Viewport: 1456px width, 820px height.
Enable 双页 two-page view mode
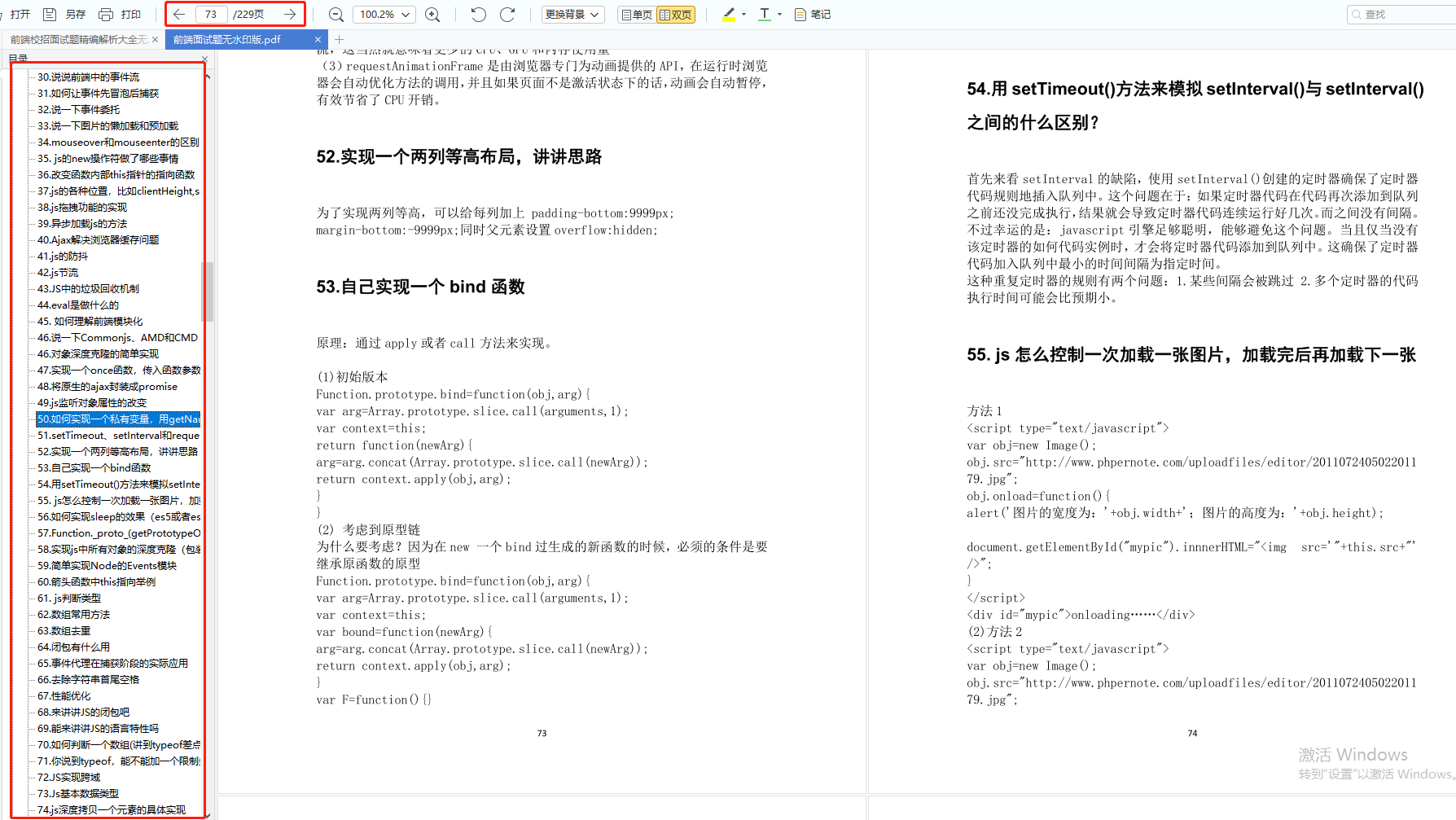pos(676,14)
